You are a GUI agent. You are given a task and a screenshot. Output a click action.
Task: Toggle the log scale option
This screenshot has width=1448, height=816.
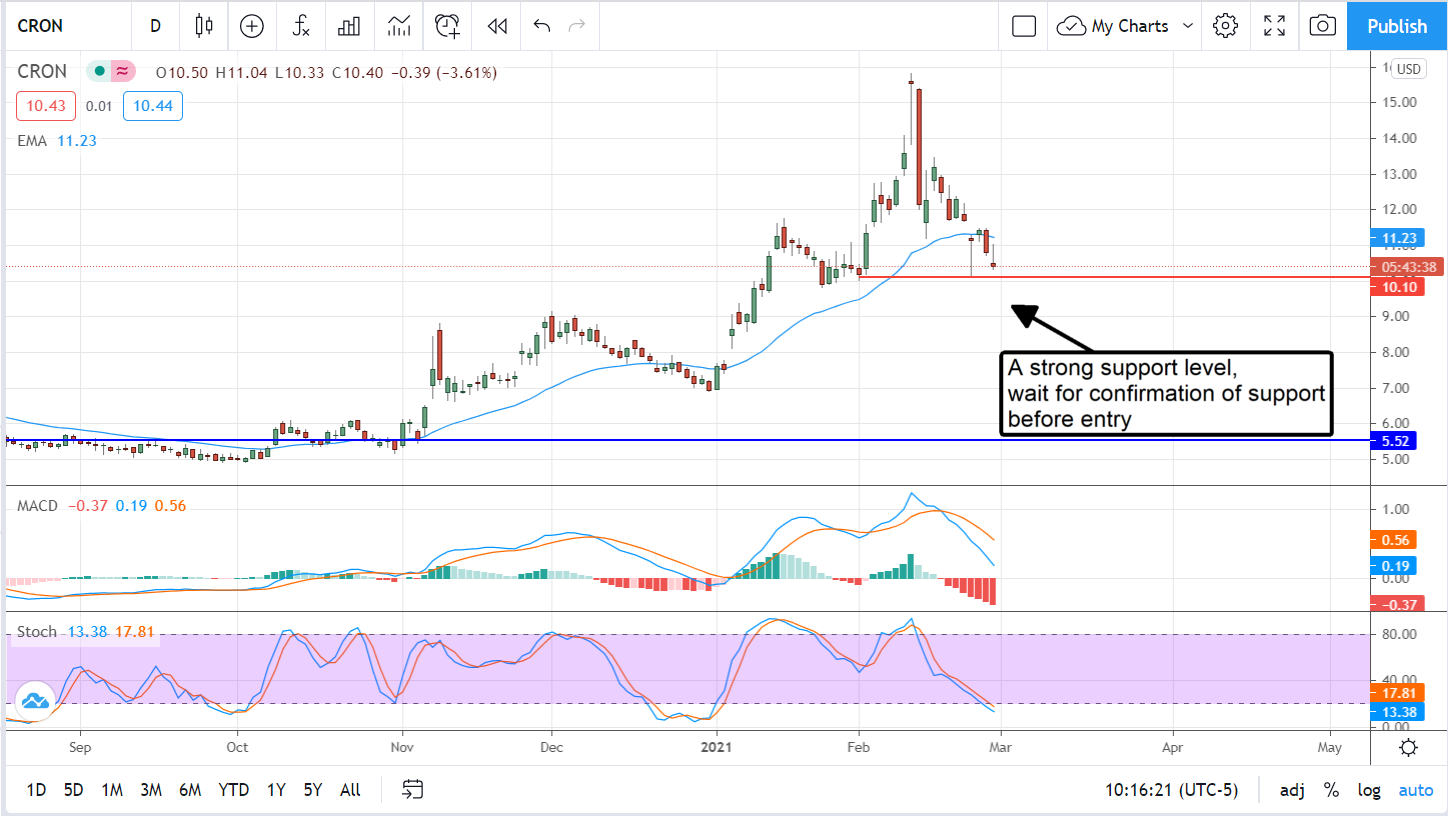[1369, 790]
